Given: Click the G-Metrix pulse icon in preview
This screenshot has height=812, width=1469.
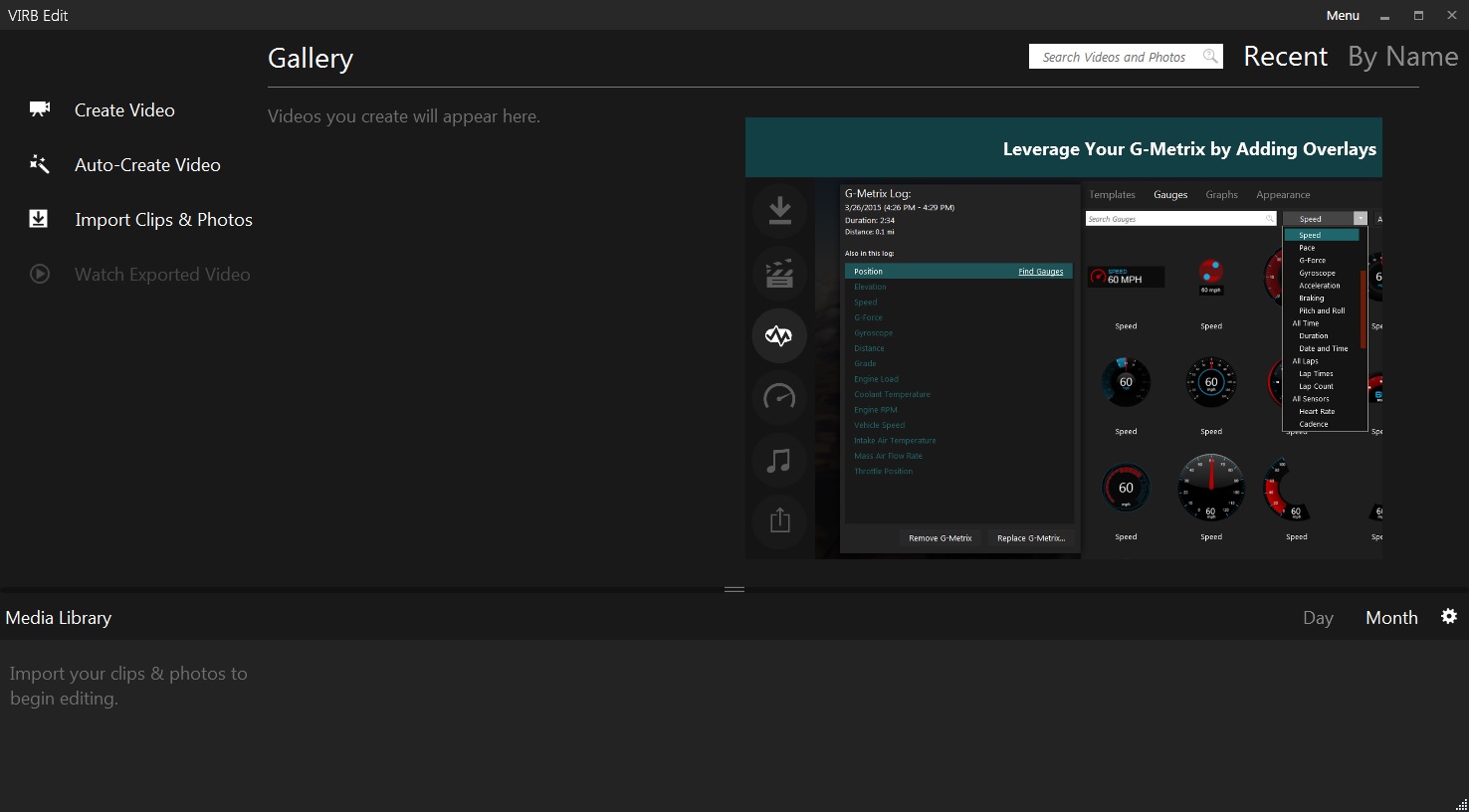Looking at the screenshot, I should (779, 335).
